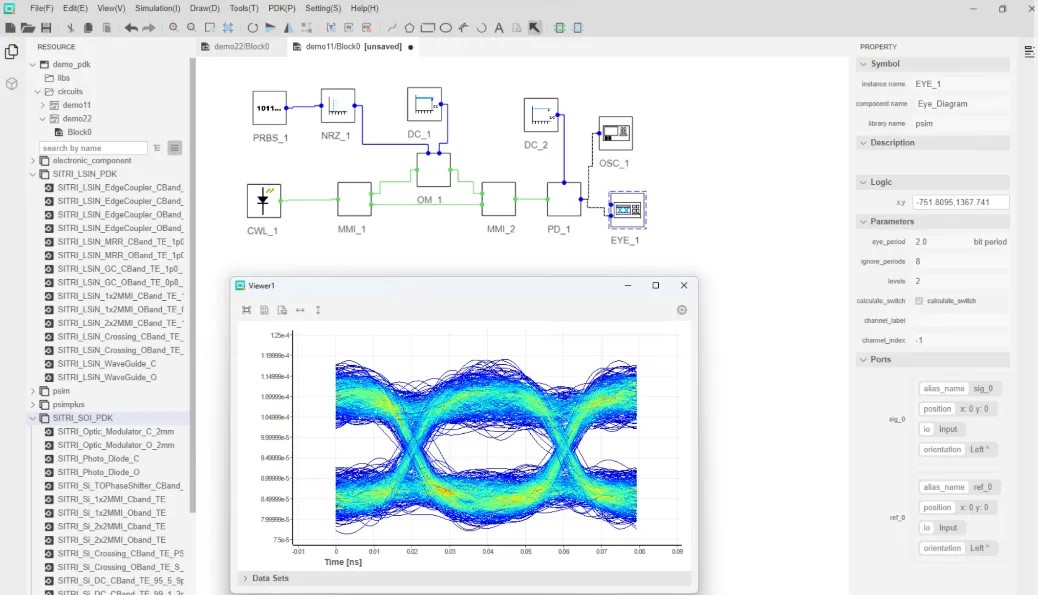
Task: Select SITRI_Photo_Diode_C in resource list
Action: [x=98, y=458]
